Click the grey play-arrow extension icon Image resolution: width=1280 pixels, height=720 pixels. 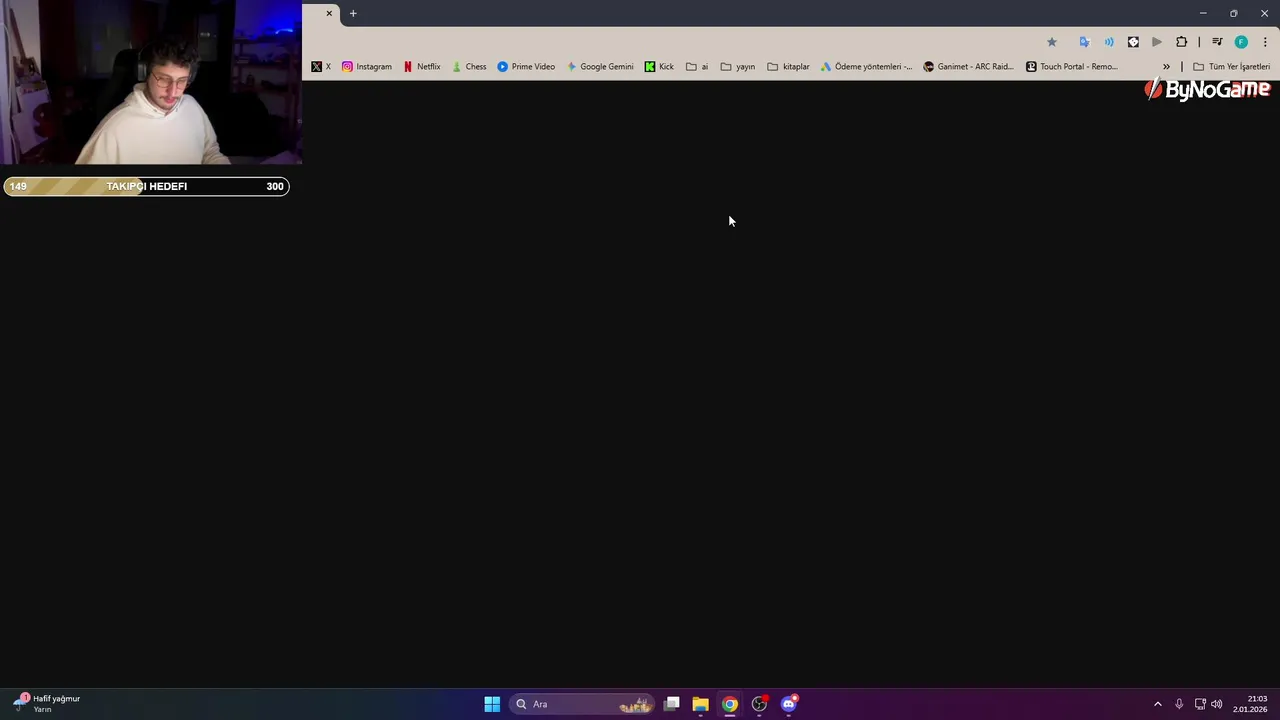(x=1157, y=42)
